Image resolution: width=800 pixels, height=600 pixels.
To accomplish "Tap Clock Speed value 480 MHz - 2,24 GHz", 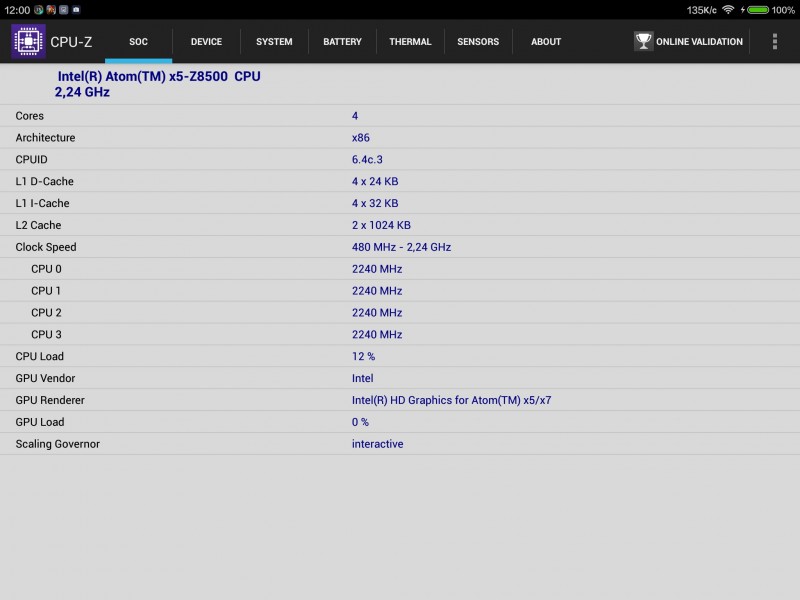I will point(402,247).
